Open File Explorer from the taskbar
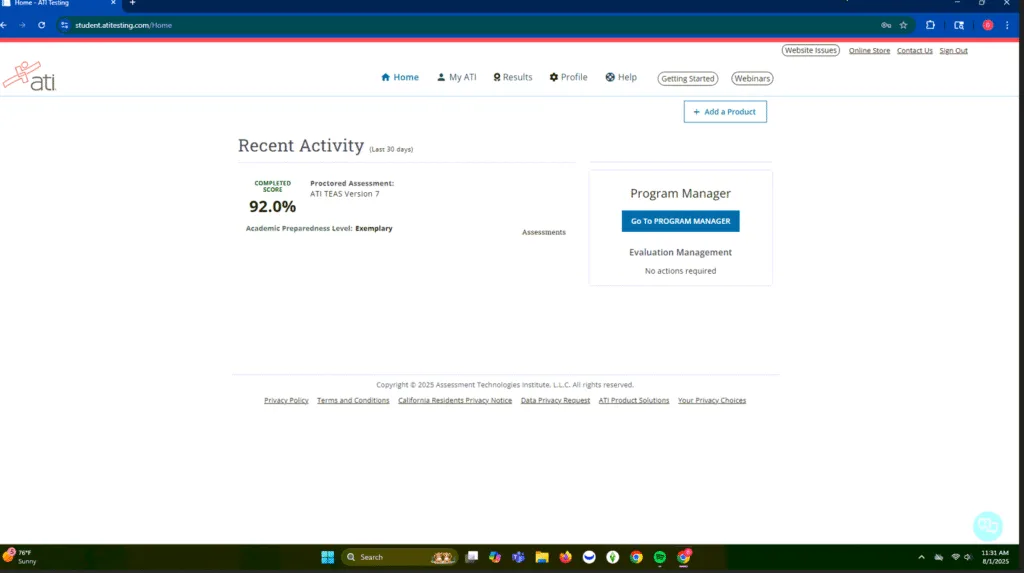Image resolution: width=1024 pixels, height=573 pixels. pyautogui.click(x=542, y=557)
